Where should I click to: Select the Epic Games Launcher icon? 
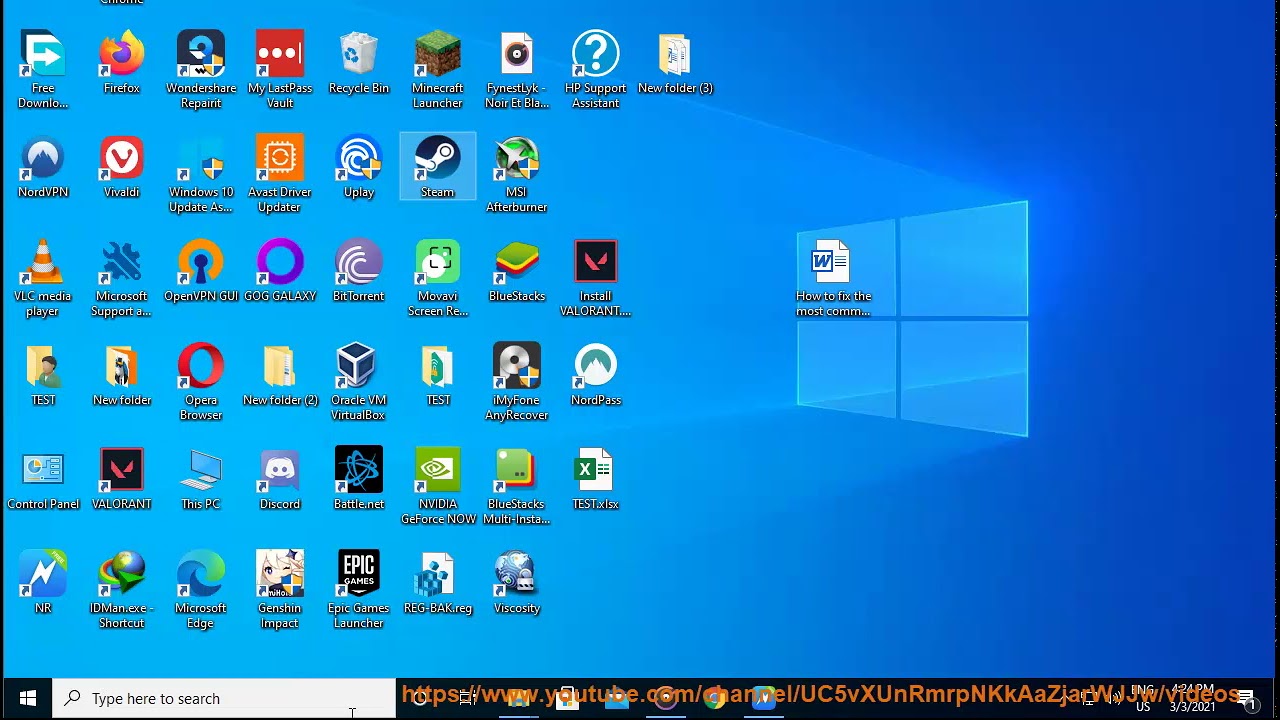click(x=359, y=574)
